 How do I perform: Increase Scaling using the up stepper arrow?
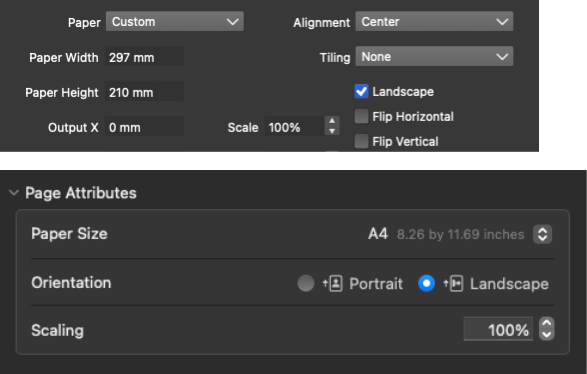547,323
